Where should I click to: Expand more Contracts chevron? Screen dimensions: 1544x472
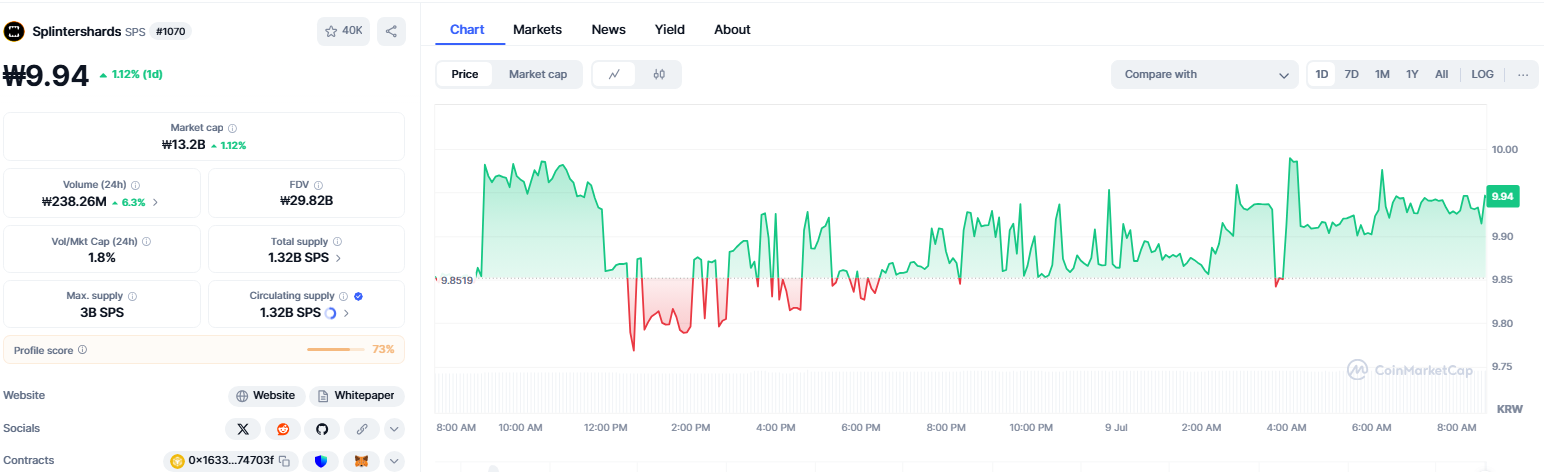coord(394,461)
